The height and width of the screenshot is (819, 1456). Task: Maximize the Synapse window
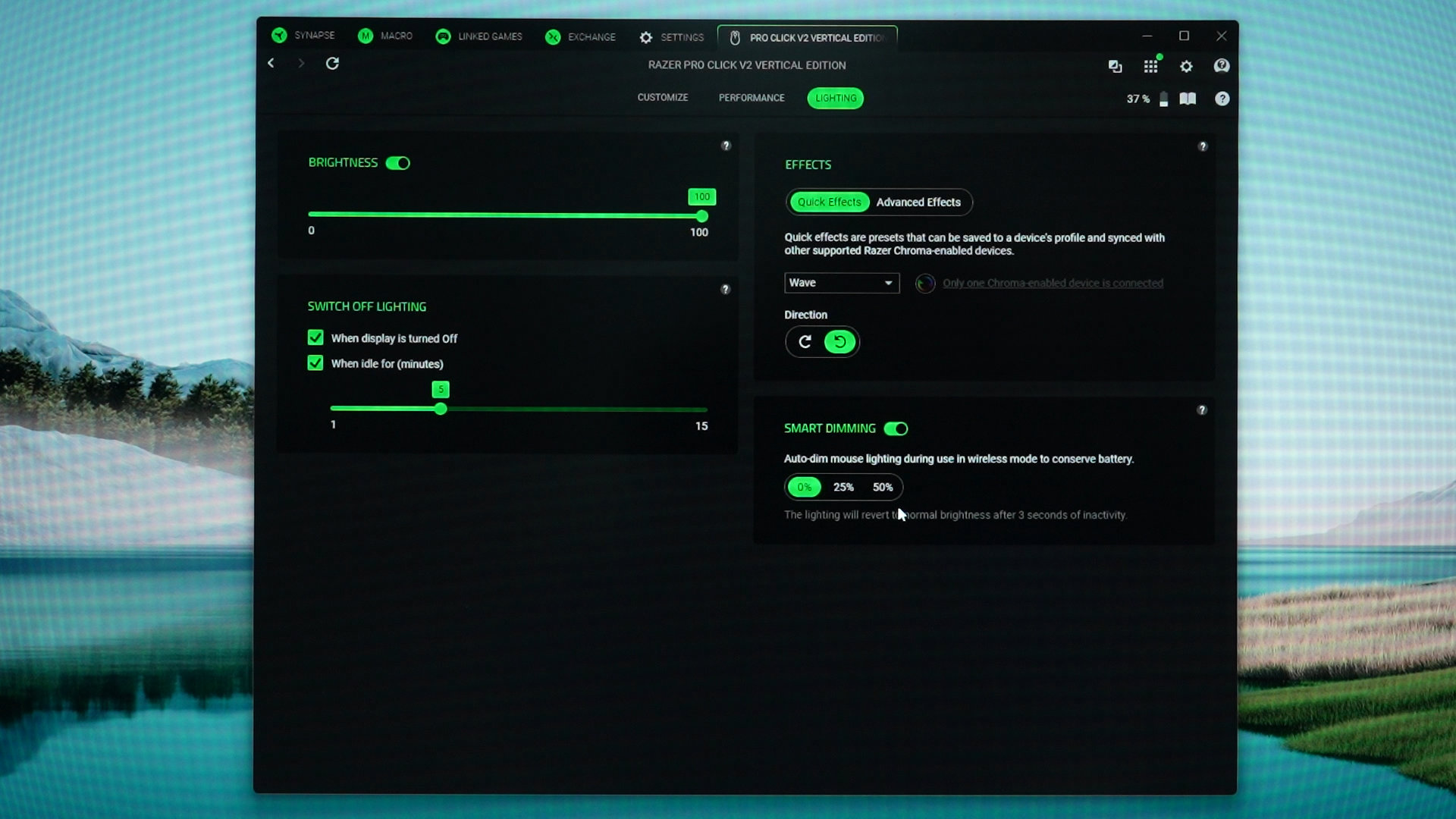click(x=1184, y=36)
